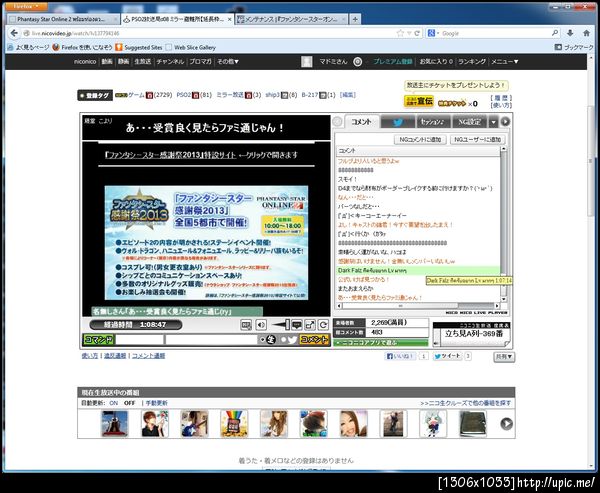Click the ゲーム tag link
The width and height of the screenshot is (600, 493).
point(136,95)
